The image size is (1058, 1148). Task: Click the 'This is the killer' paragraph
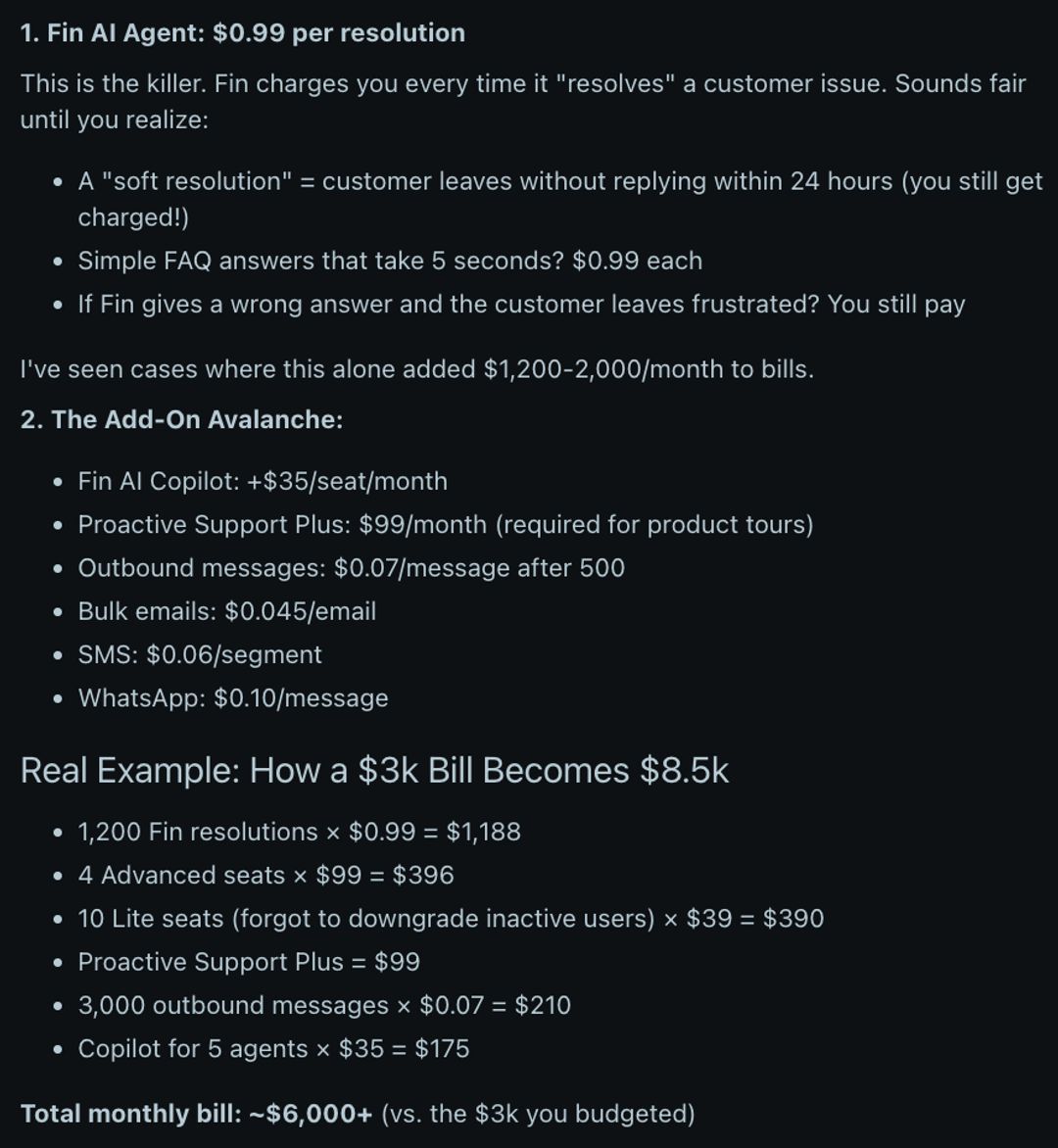(523, 101)
